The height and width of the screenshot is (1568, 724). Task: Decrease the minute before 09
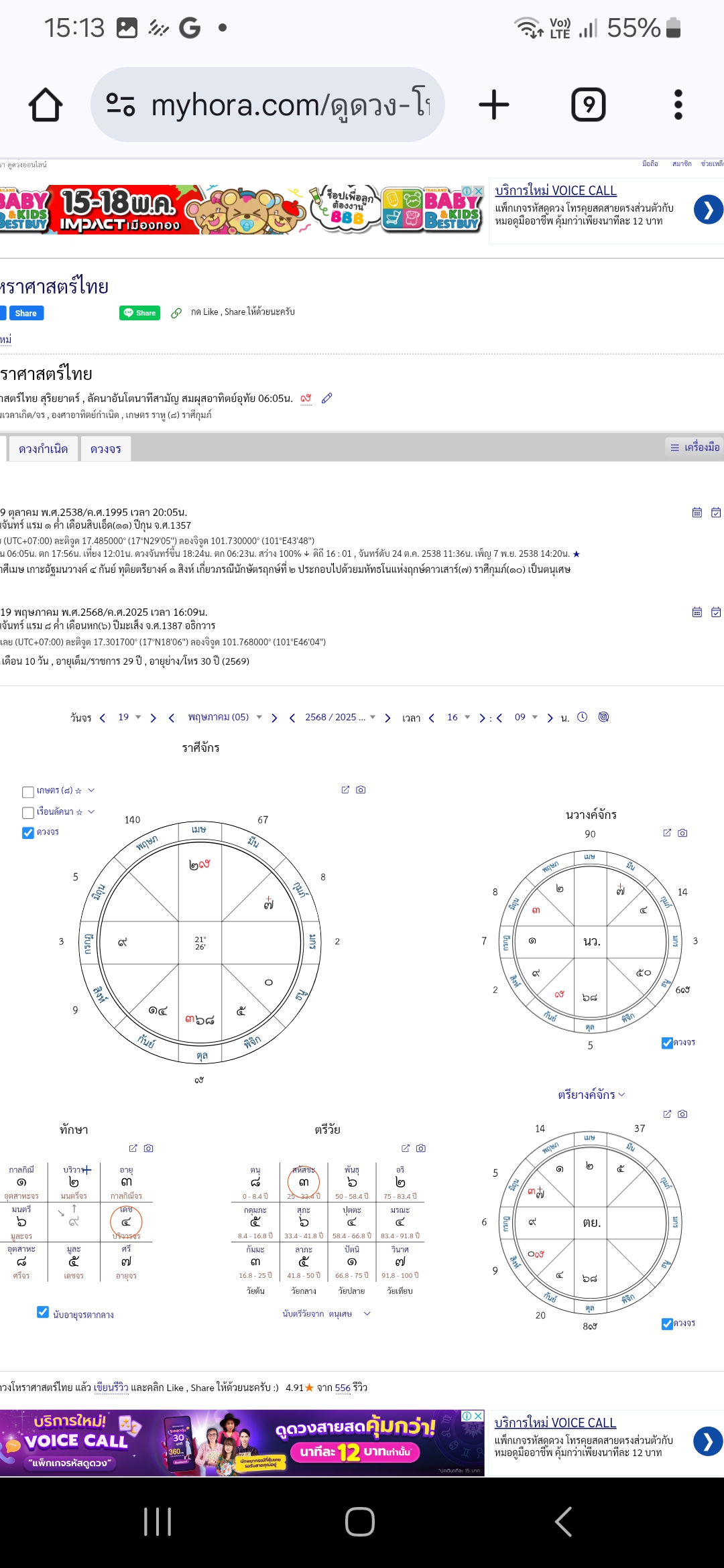(x=499, y=718)
